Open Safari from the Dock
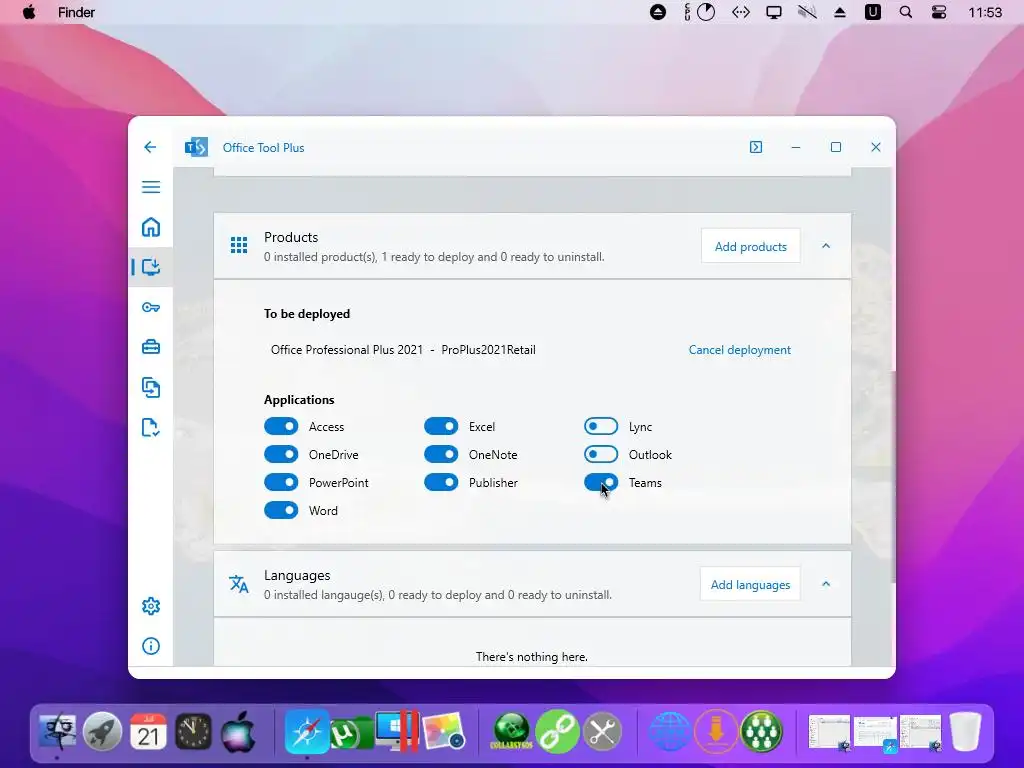Viewport: 1024px width, 768px height. click(306, 732)
